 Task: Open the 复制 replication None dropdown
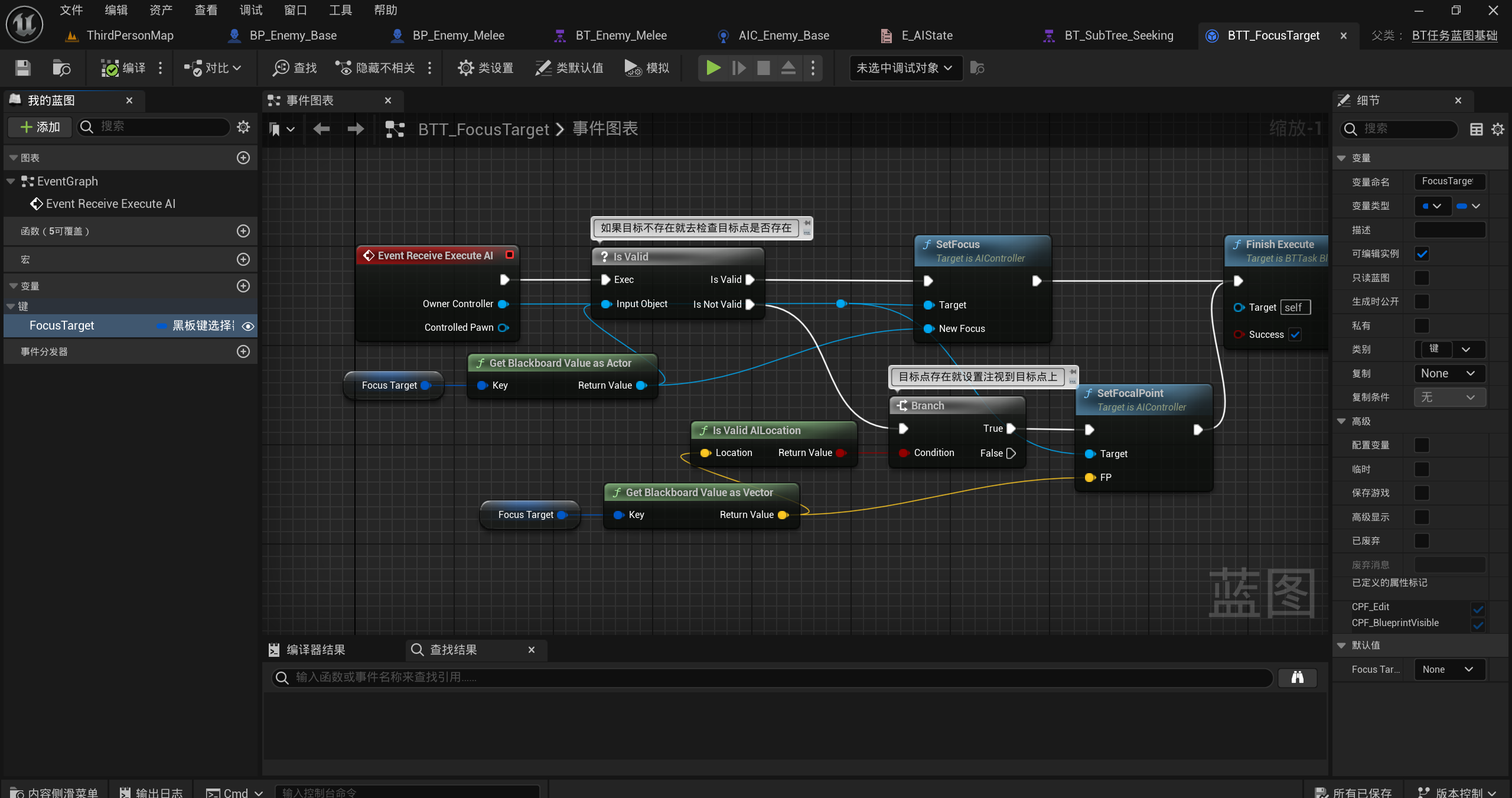tap(1449, 373)
